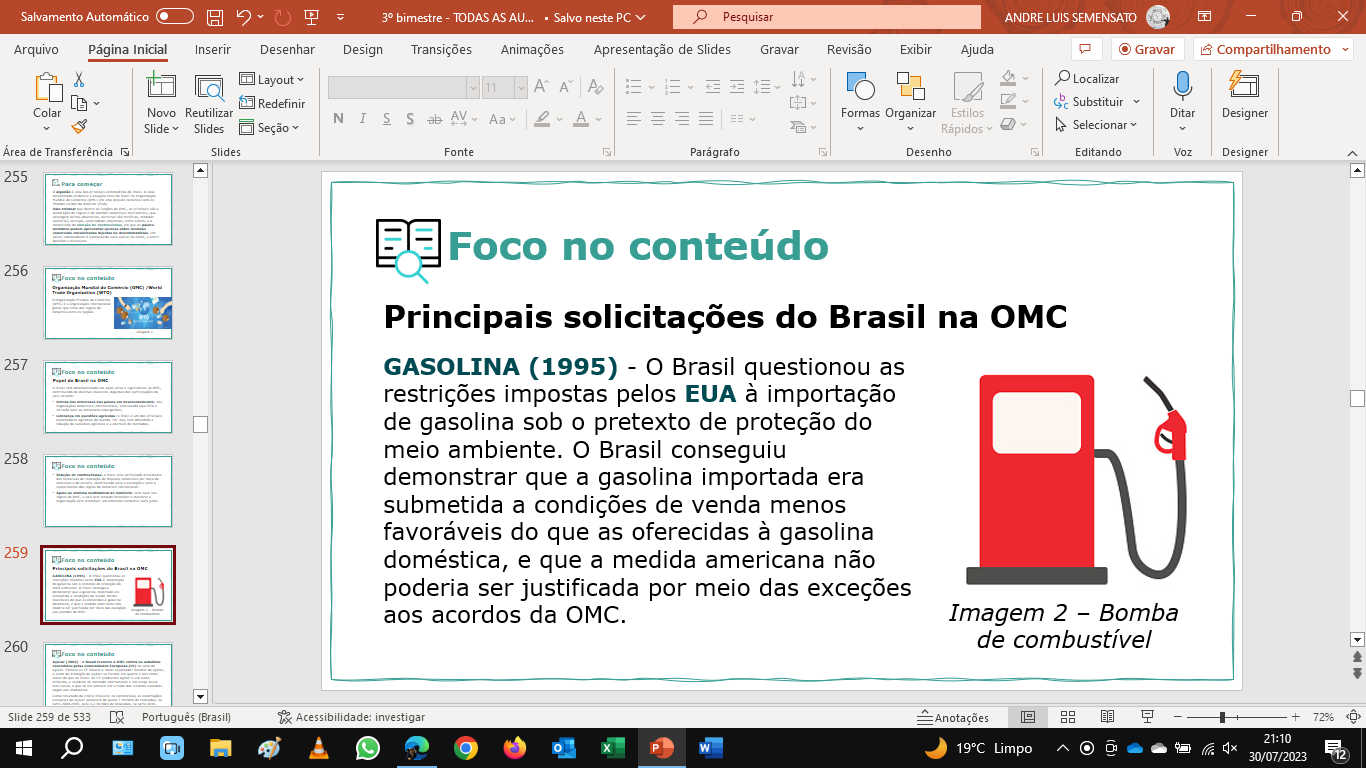Click Localizar to find text
This screenshot has width=1366, height=768.
(x=1087, y=79)
